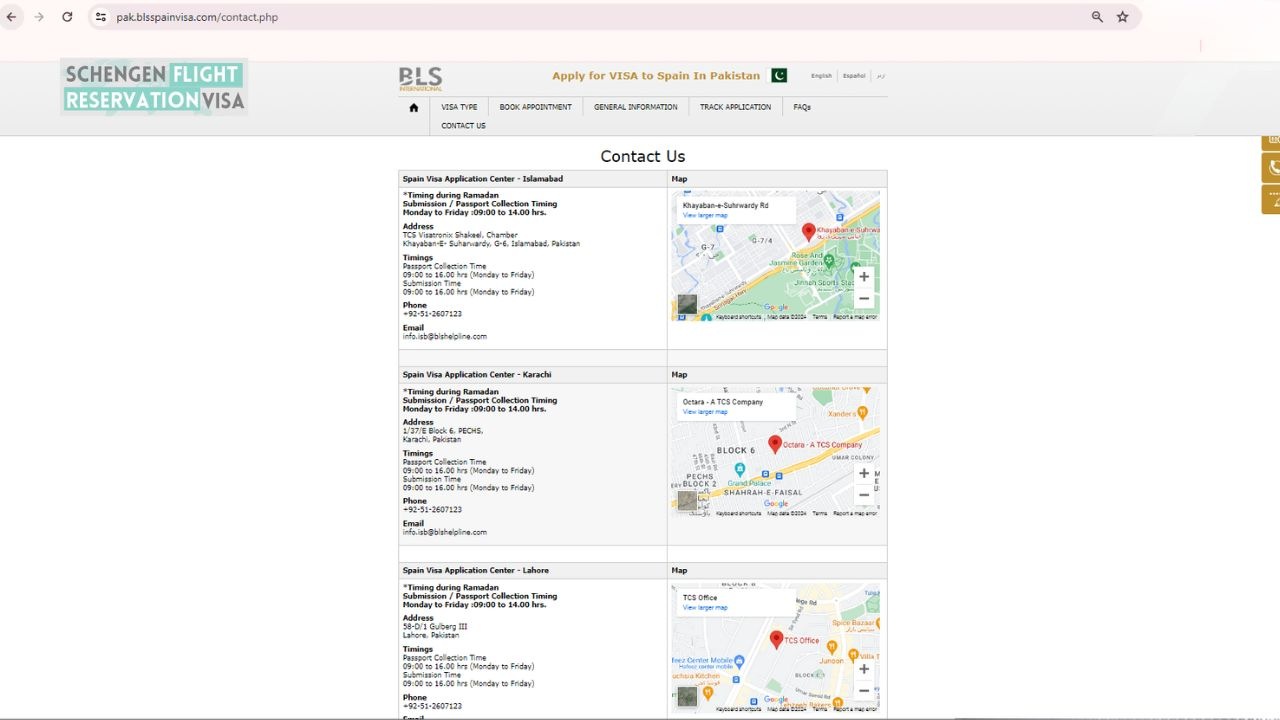Open the phone call side button
The width and height of the screenshot is (1280, 720).
pyautogui.click(x=1271, y=167)
